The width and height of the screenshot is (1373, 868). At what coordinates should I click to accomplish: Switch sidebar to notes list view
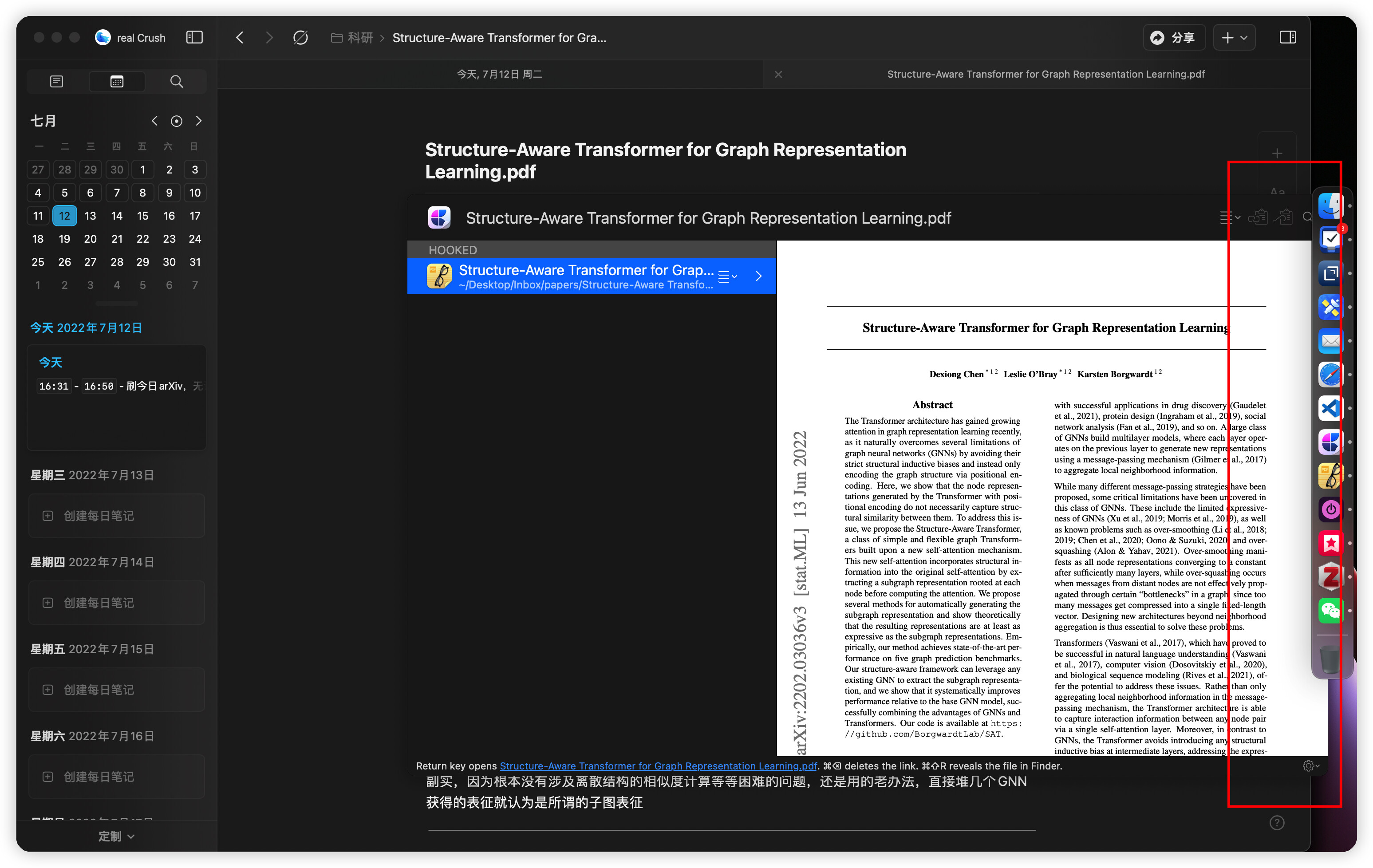[56, 82]
